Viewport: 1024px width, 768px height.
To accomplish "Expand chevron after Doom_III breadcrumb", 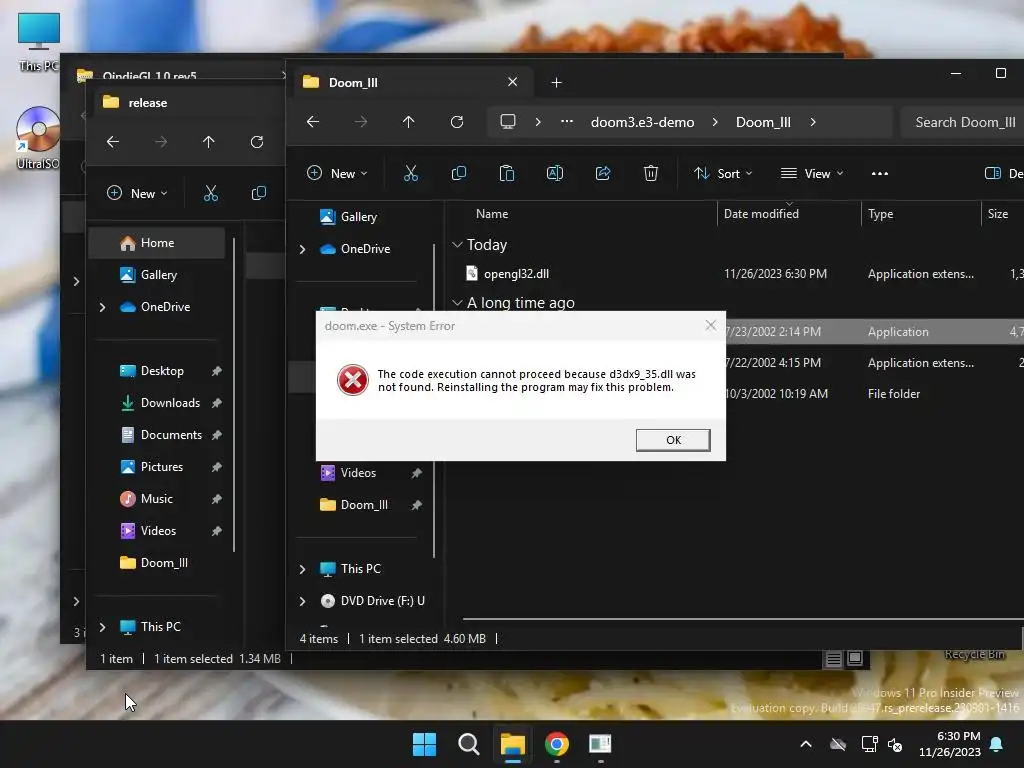I will pyautogui.click(x=813, y=122).
